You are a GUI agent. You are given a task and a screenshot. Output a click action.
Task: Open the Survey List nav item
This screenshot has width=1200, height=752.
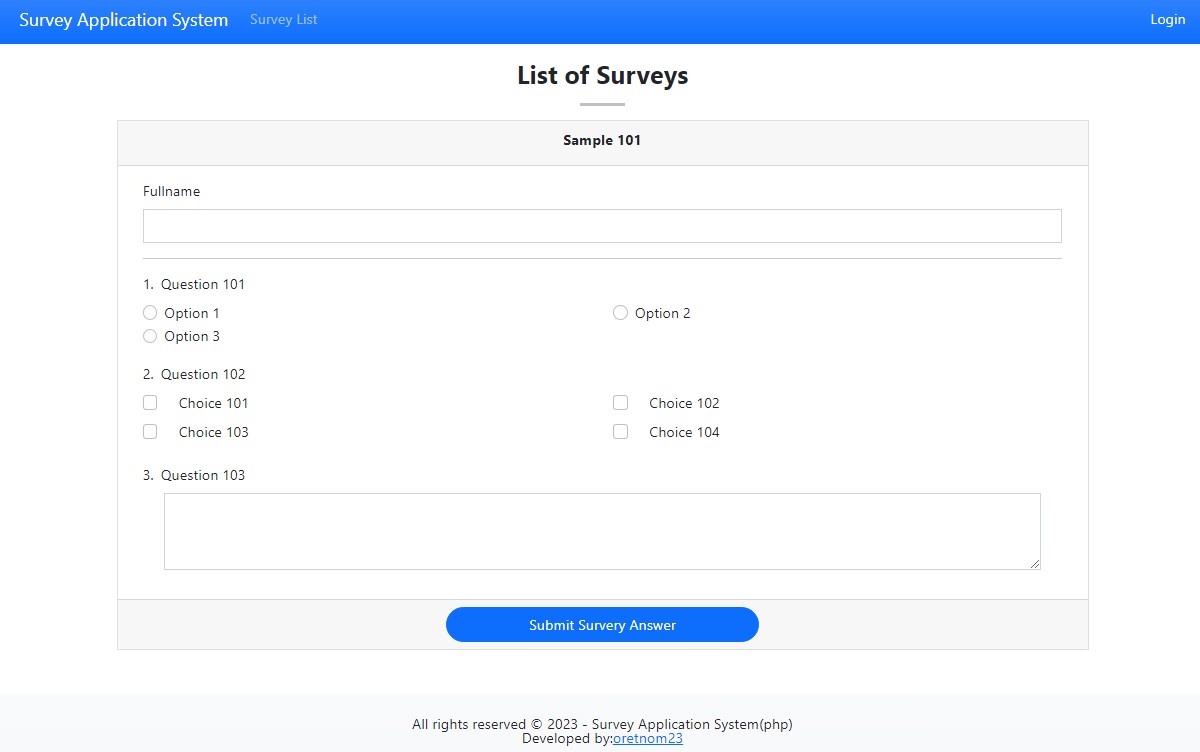[x=284, y=20]
